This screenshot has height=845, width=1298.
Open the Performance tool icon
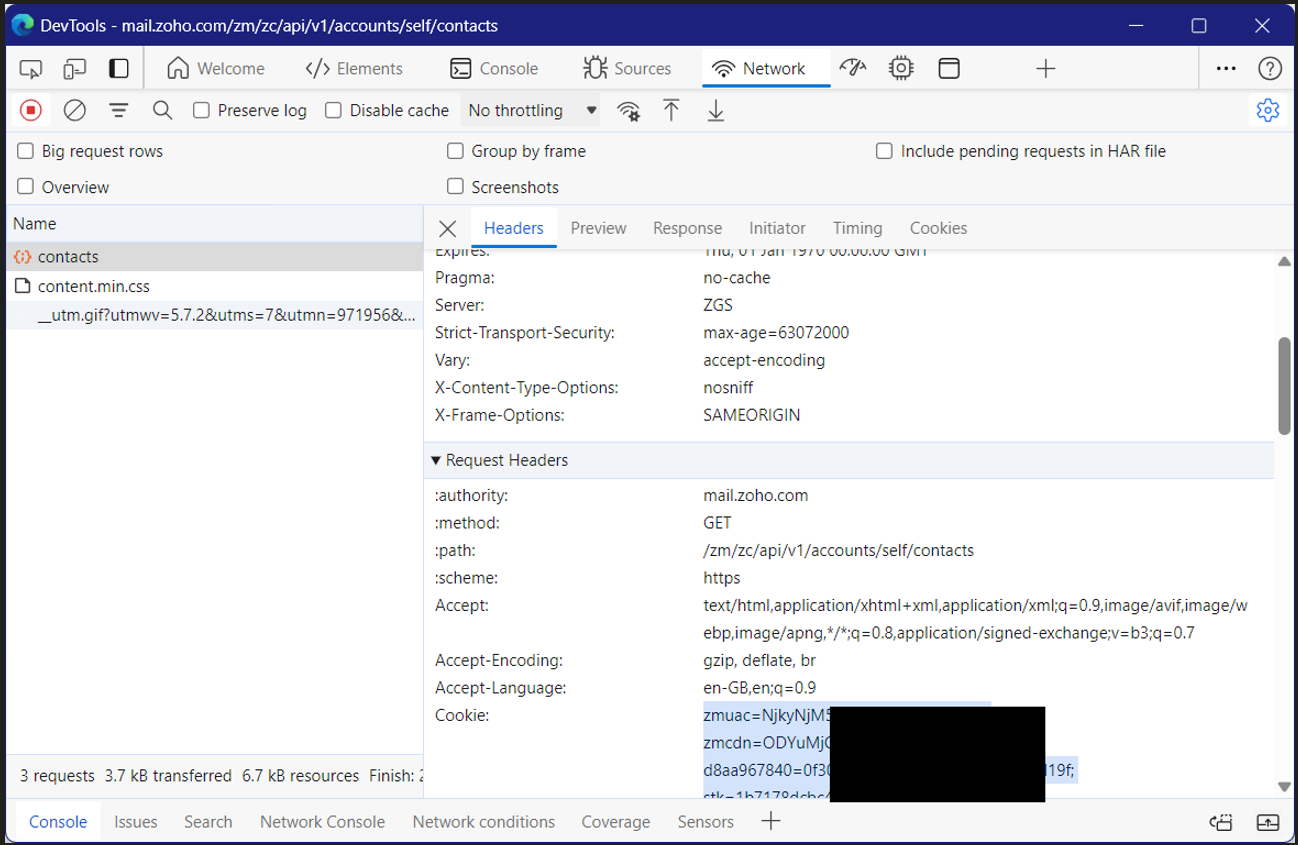pyautogui.click(x=853, y=68)
